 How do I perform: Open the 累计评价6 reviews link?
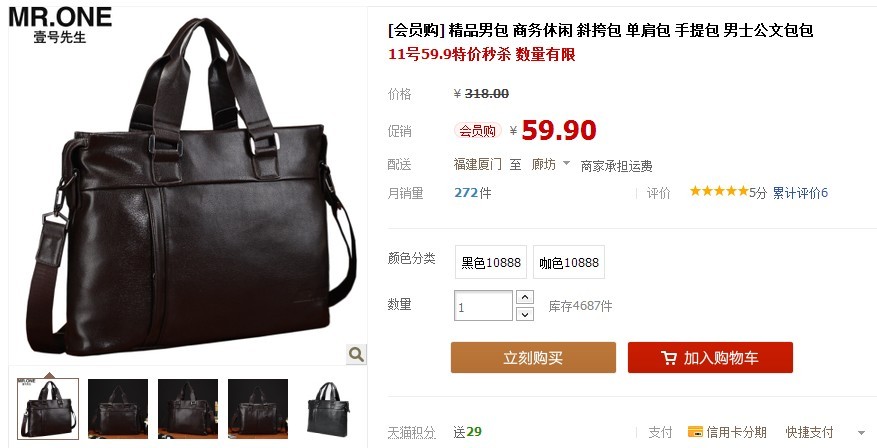800,193
